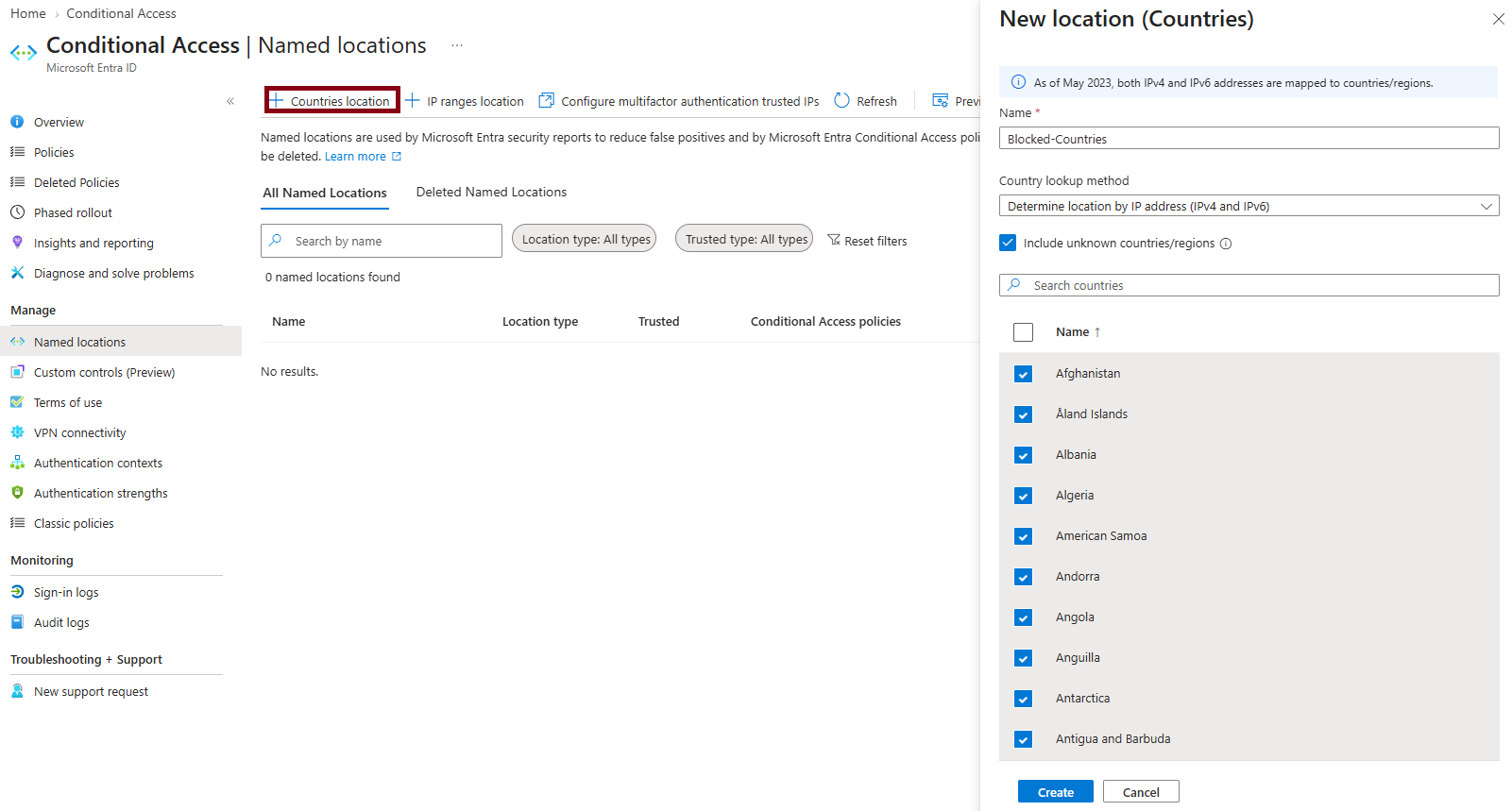This screenshot has width=1512, height=811.
Task: Click the Conditional Access breadcrumb link
Action: (x=121, y=13)
